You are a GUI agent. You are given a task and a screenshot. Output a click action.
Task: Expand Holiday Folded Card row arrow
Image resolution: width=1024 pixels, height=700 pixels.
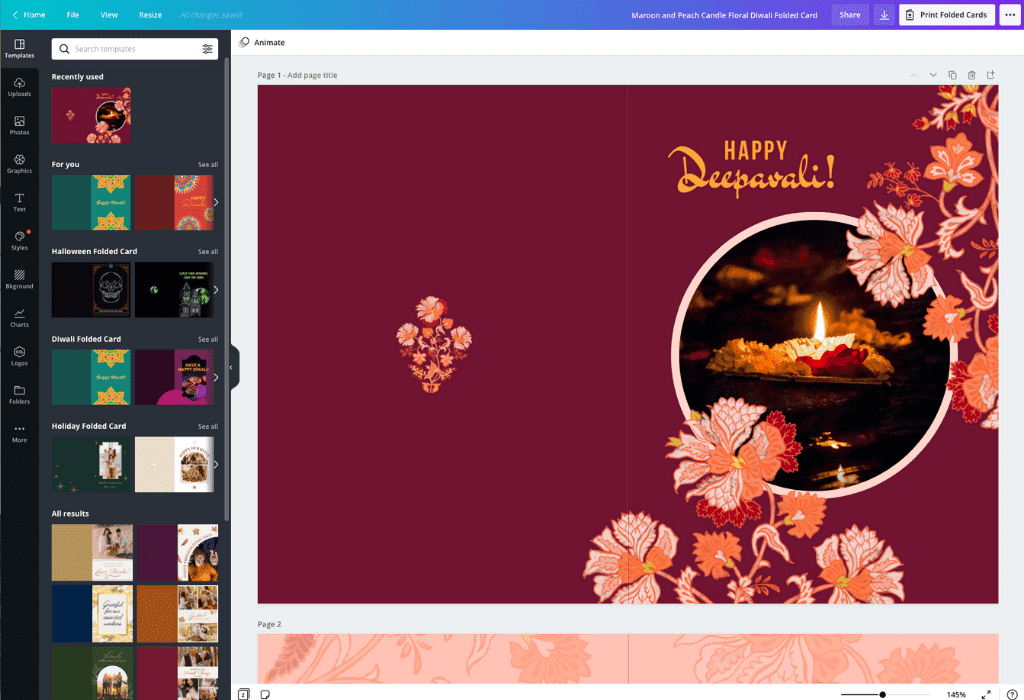click(216, 465)
